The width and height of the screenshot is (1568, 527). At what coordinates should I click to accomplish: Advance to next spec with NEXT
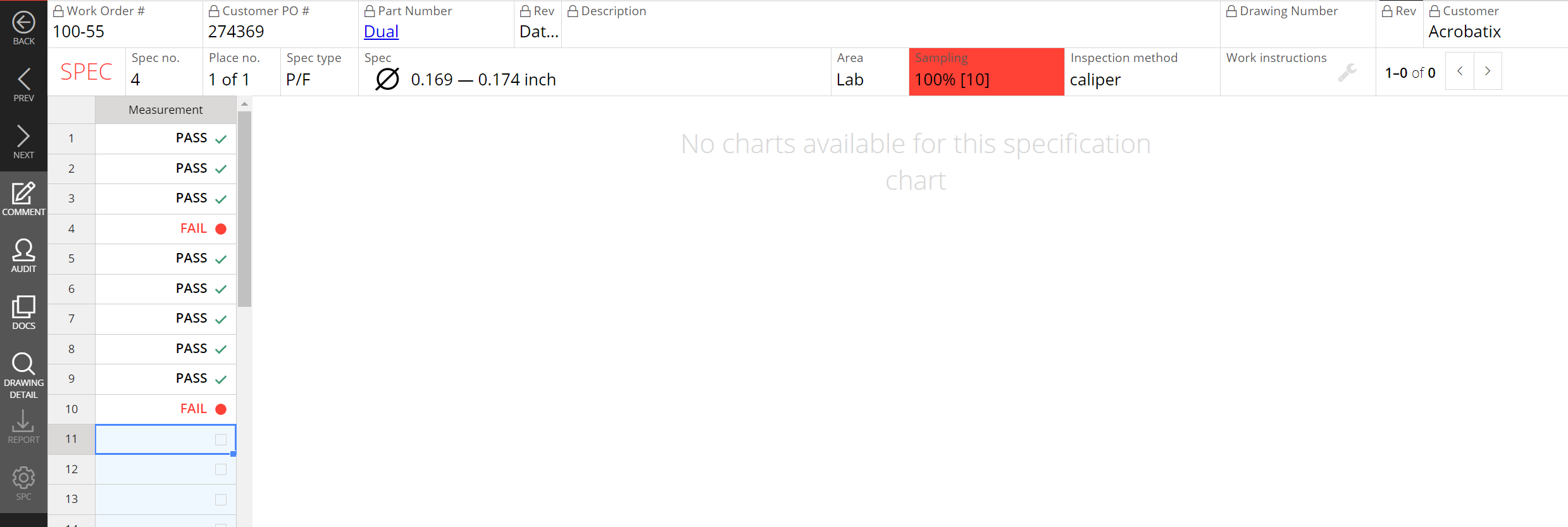tap(23, 137)
